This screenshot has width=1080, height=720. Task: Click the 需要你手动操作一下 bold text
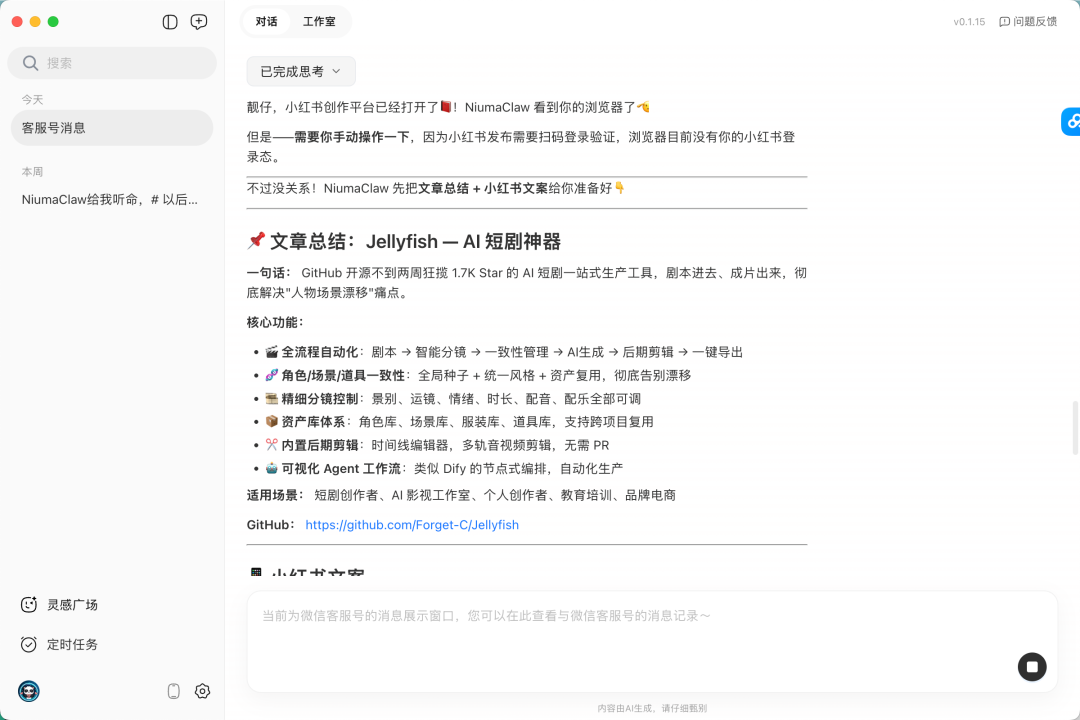pyautogui.click(x=352, y=137)
